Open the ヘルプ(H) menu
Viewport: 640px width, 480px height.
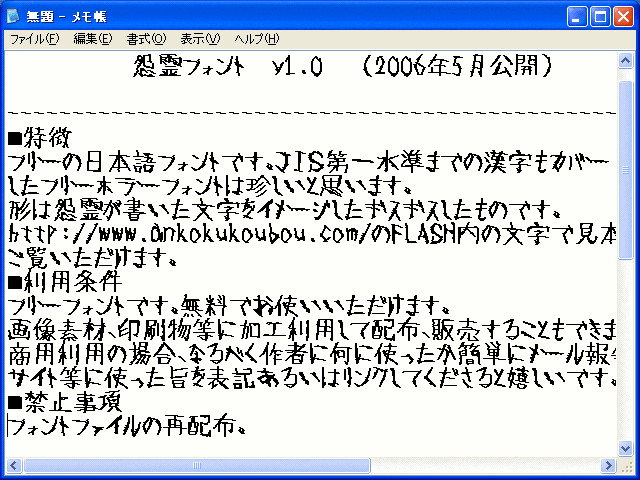click(x=257, y=39)
